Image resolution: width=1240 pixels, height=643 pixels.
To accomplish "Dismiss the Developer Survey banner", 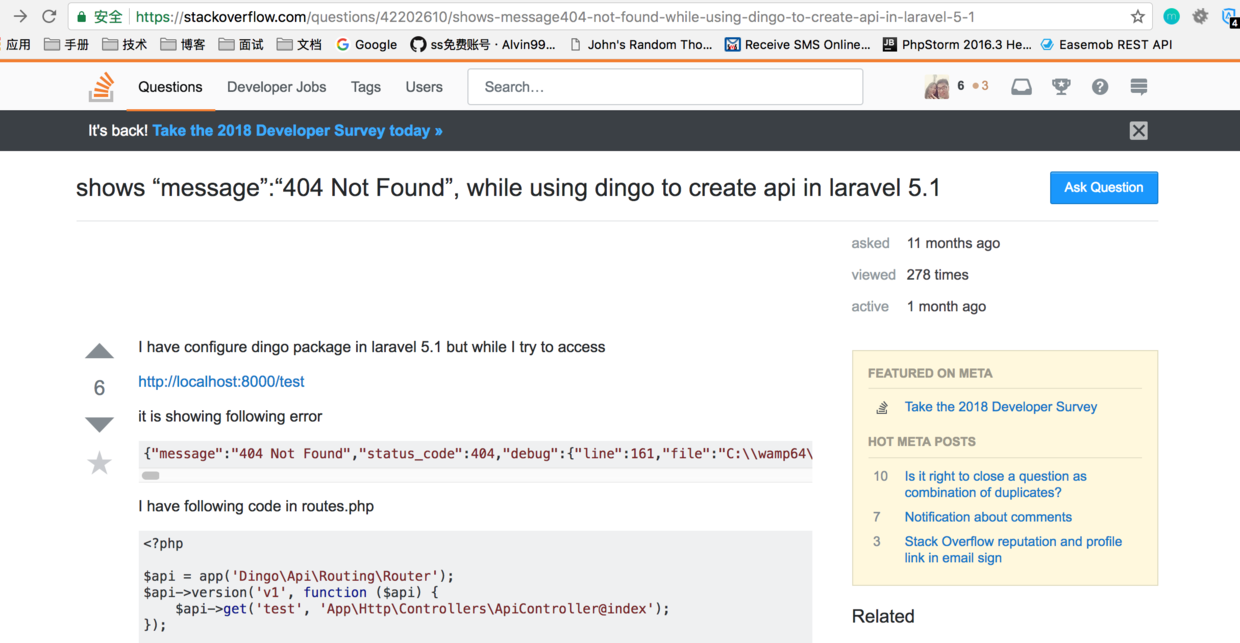I will click(1138, 131).
